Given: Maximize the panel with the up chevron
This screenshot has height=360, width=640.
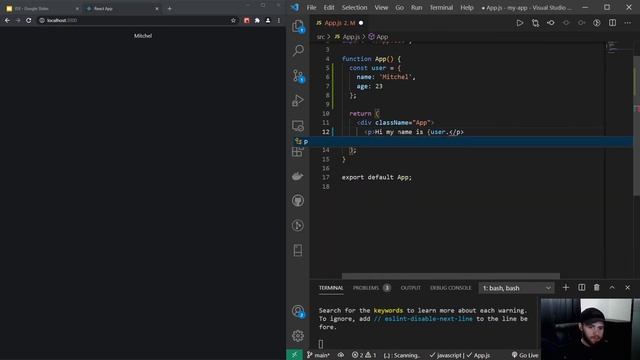Looking at the screenshot, I should click(x=612, y=288).
